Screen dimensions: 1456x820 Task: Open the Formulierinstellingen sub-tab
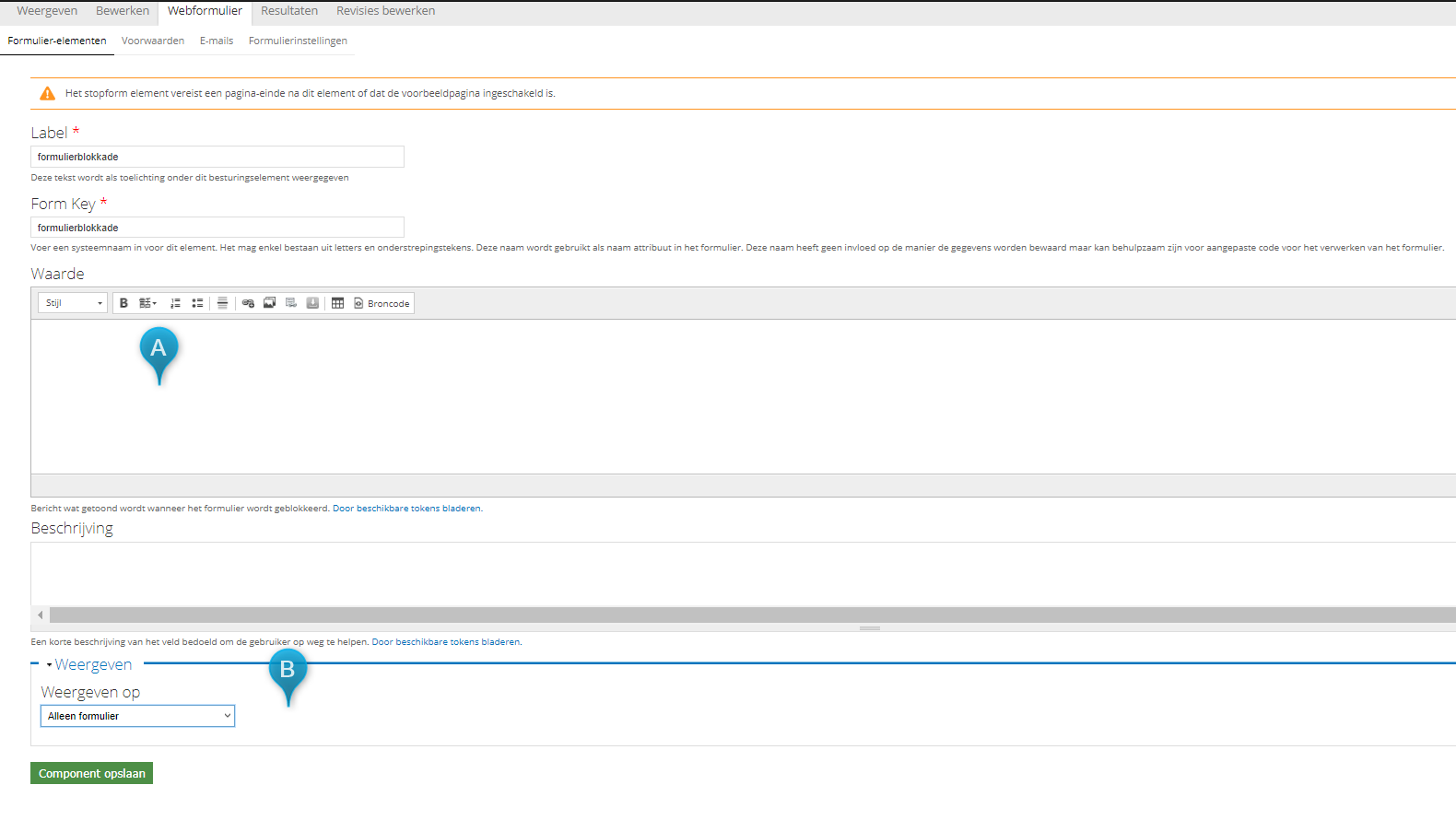(298, 41)
